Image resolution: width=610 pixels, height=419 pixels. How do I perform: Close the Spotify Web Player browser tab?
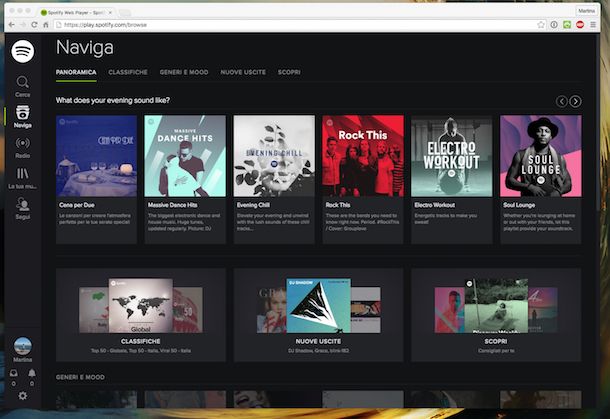tap(110, 12)
